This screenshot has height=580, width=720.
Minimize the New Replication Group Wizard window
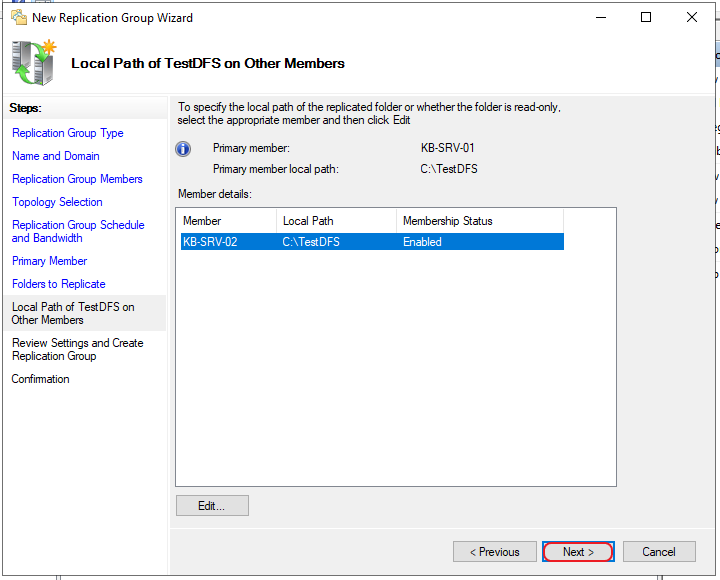[x=601, y=17]
